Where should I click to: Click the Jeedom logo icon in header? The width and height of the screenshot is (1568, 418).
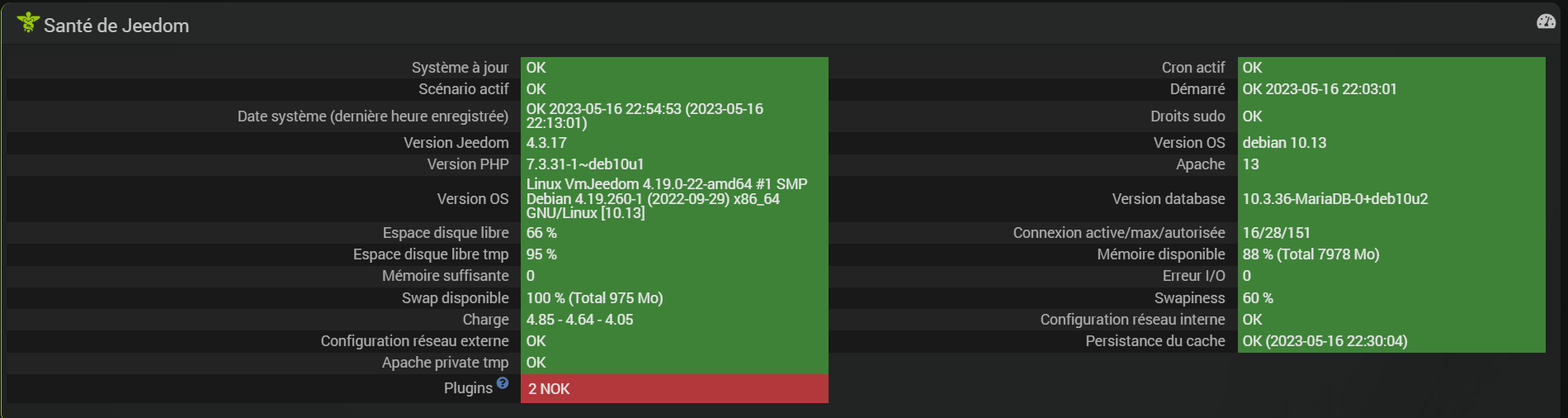(x=27, y=23)
